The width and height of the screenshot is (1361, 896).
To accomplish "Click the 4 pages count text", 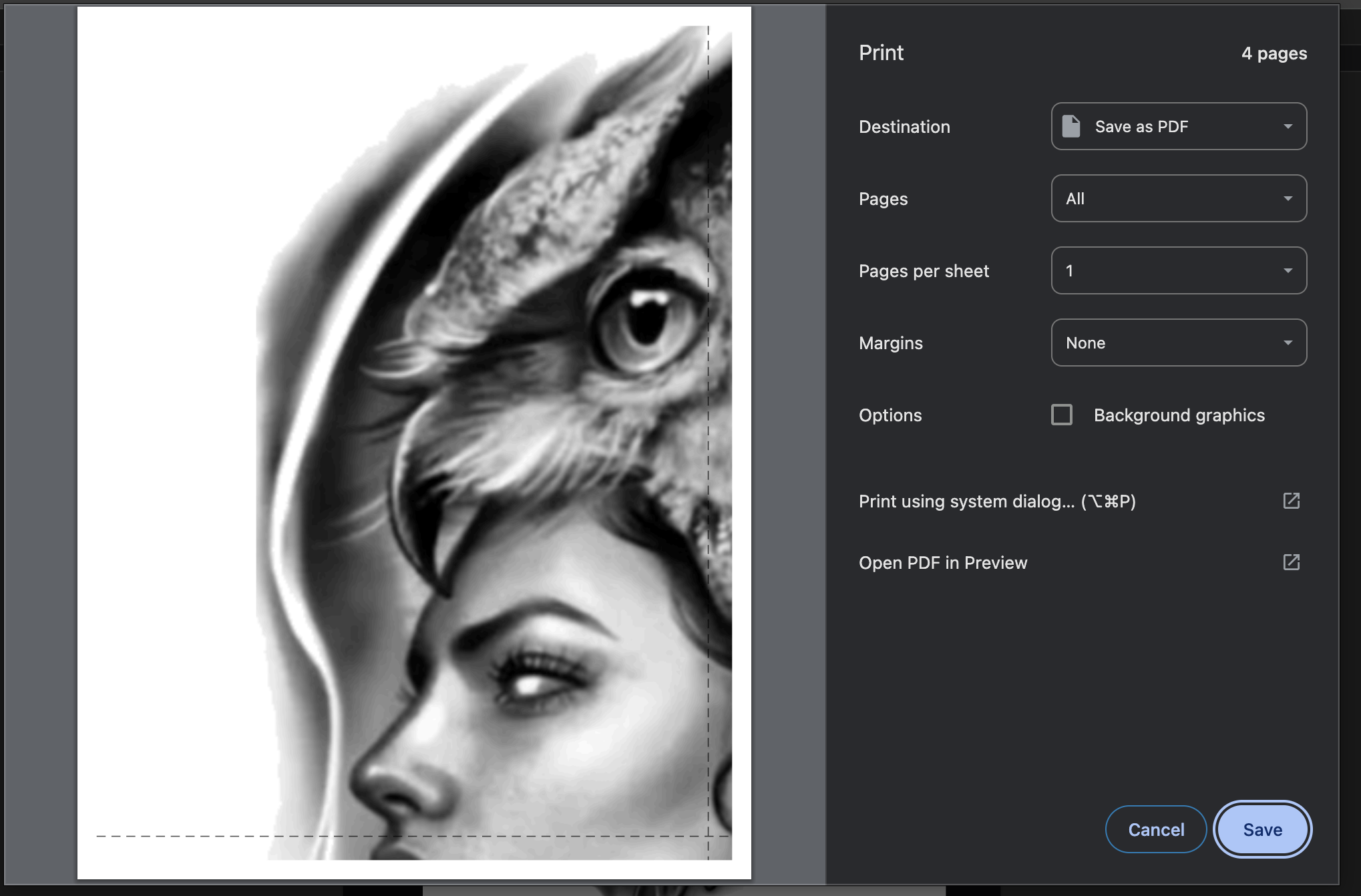I will tap(1274, 53).
